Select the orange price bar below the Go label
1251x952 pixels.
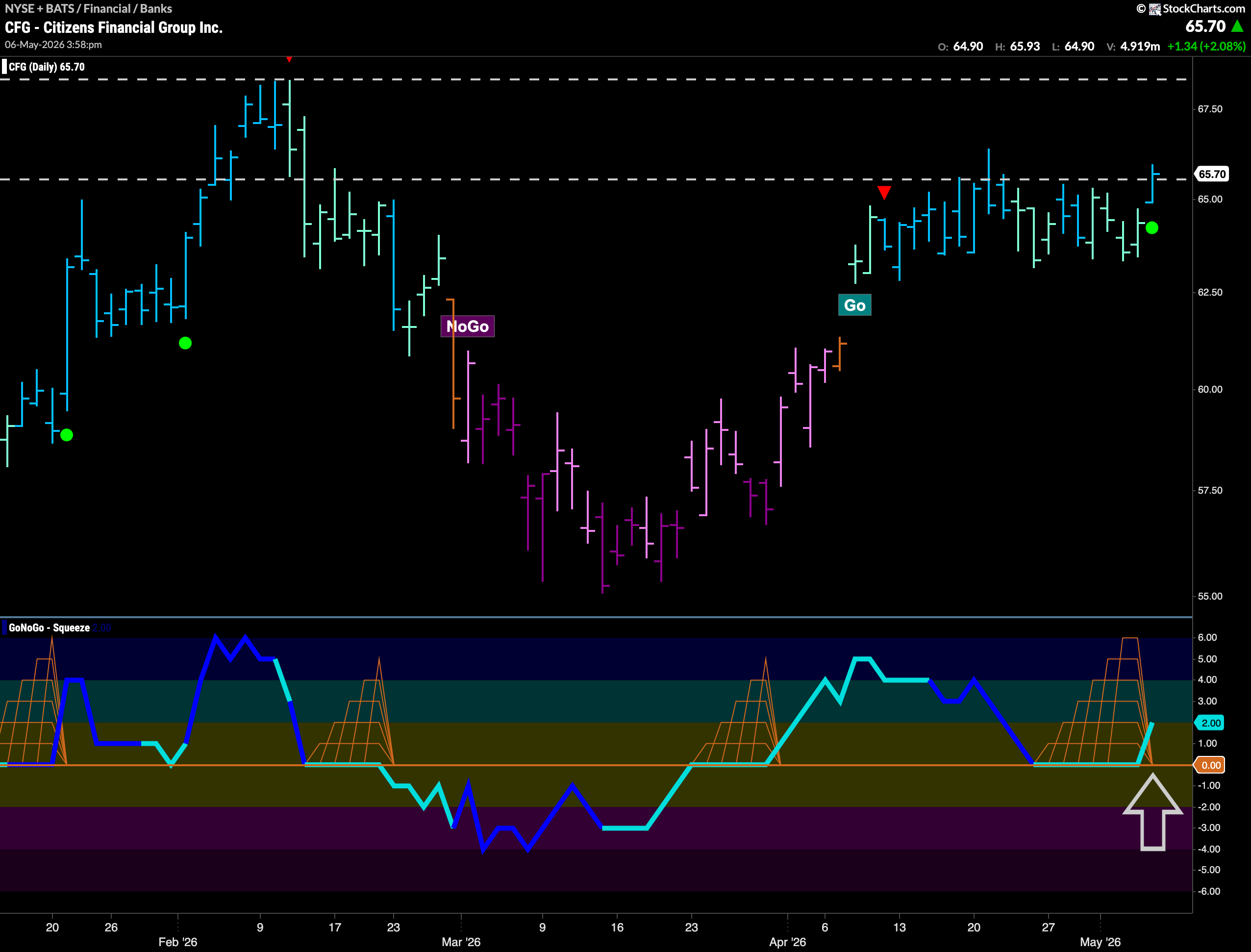click(x=840, y=353)
